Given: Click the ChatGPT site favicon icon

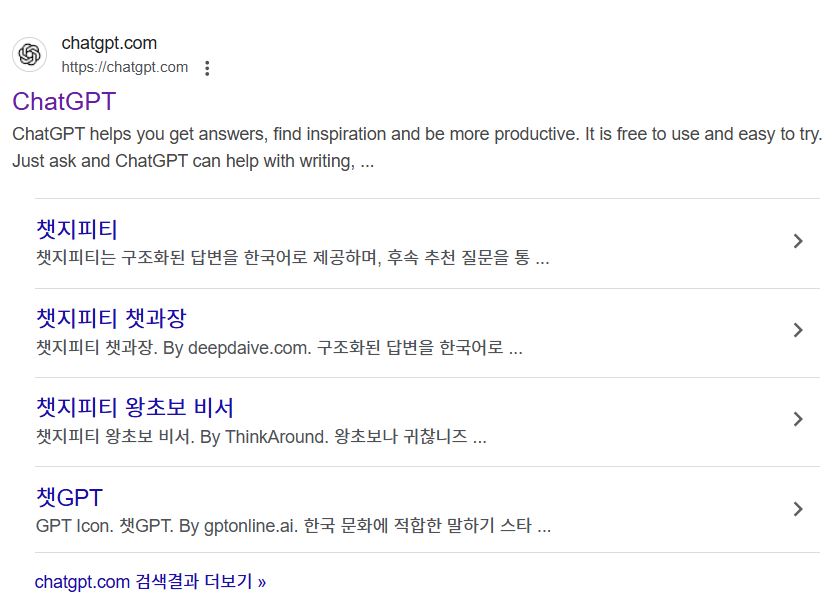Looking at the screenshot, I should coord(28,54).
